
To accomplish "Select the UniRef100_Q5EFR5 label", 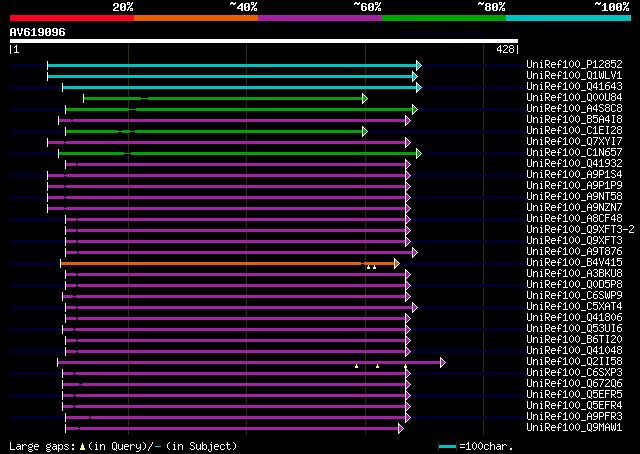I will click(x=574, y=395).
